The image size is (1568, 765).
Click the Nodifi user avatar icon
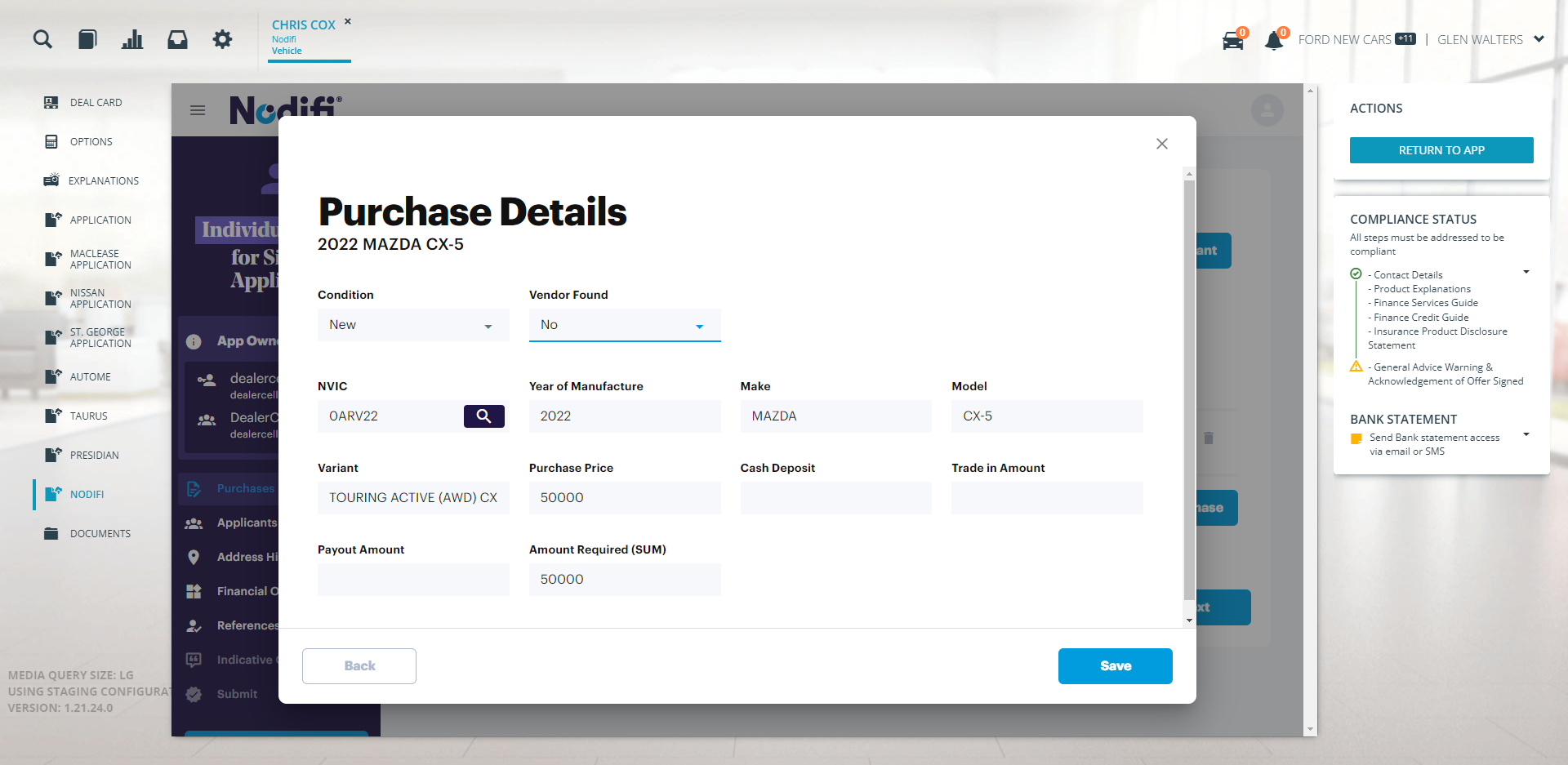(1267, 110)
